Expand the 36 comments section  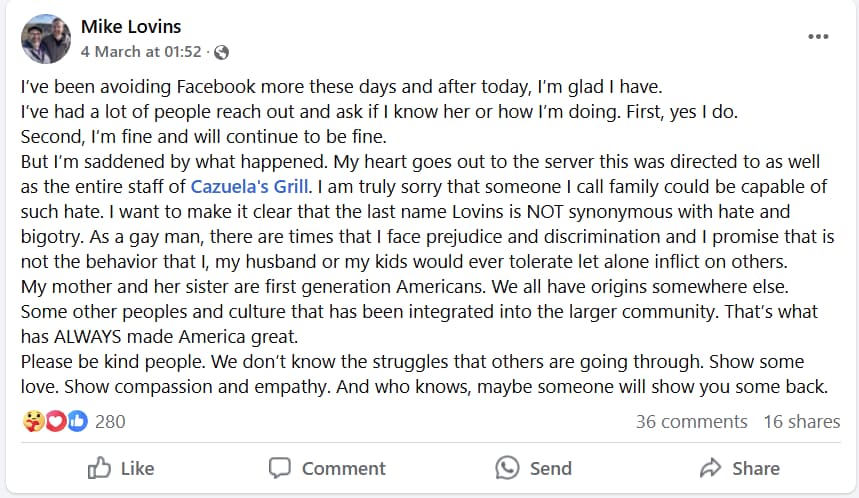coord(691,421)
